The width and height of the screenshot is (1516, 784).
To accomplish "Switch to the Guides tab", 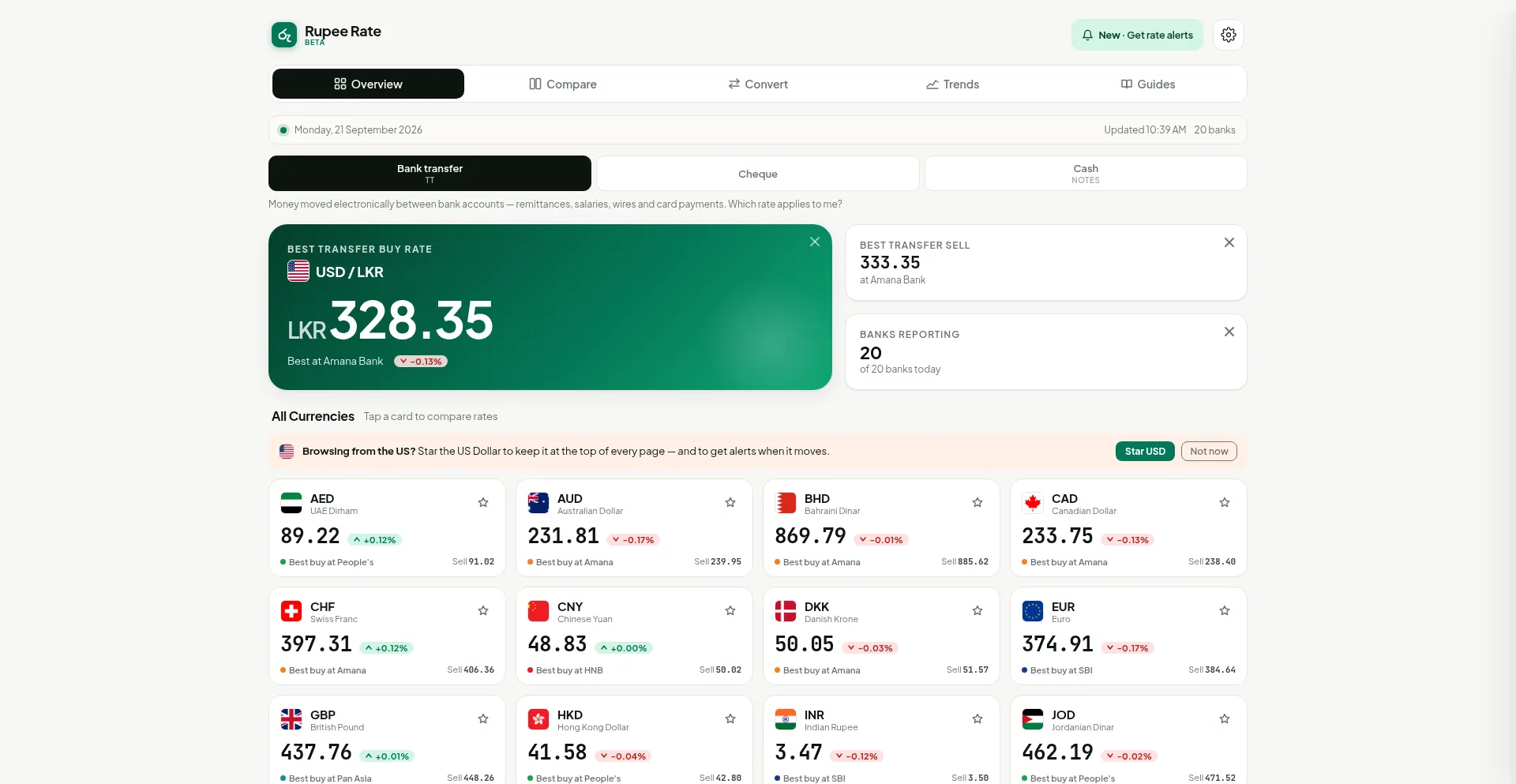I will pyautogui.click(x=1148, y=84).
